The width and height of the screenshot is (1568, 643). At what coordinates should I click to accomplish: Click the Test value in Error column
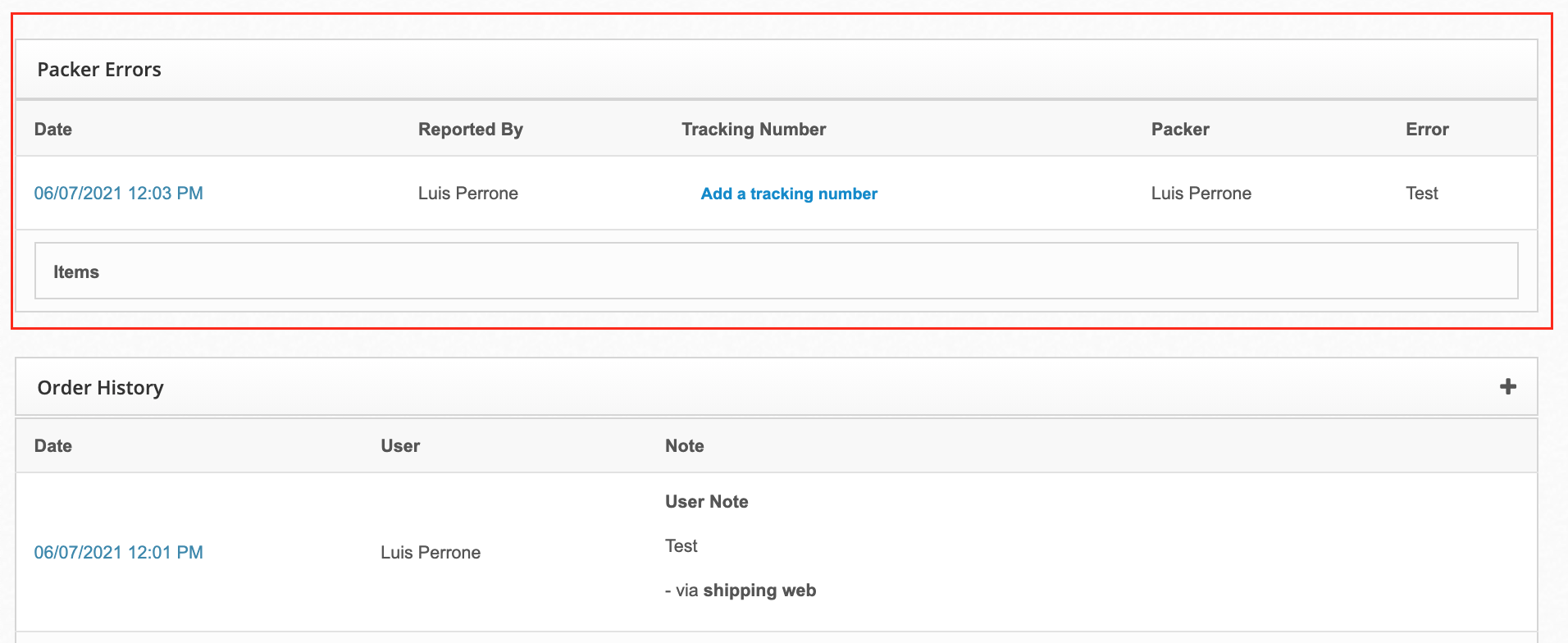[x=1422, y=194]
